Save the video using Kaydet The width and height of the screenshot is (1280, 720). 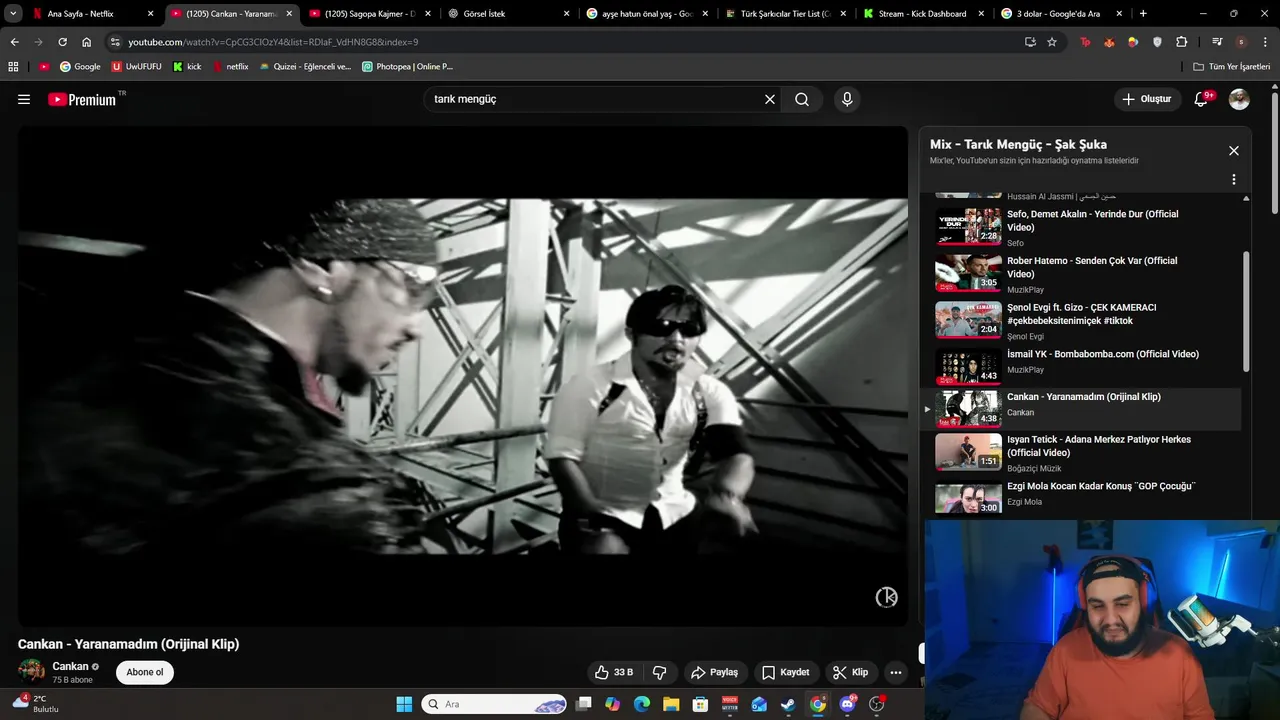[x=786, y=672]
